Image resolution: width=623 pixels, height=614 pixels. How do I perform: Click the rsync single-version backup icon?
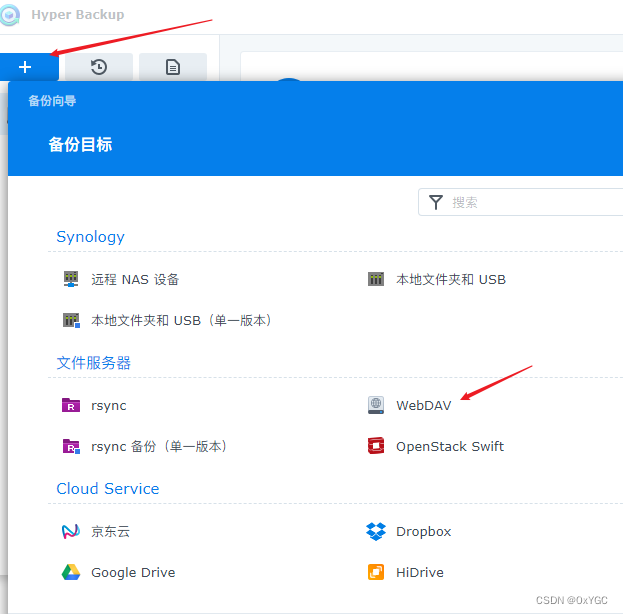click(72, 446)
